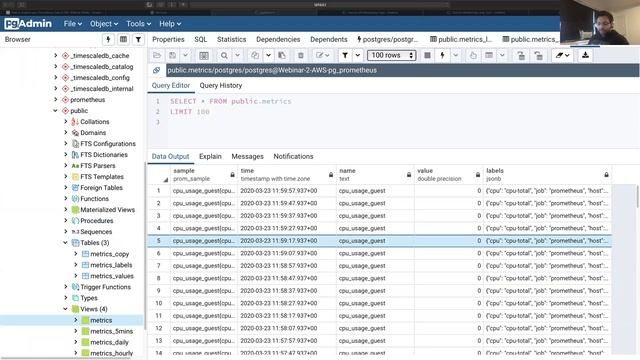Switch to the Dependencies tab
Screen dimensions: 640x360
(278, 39)
